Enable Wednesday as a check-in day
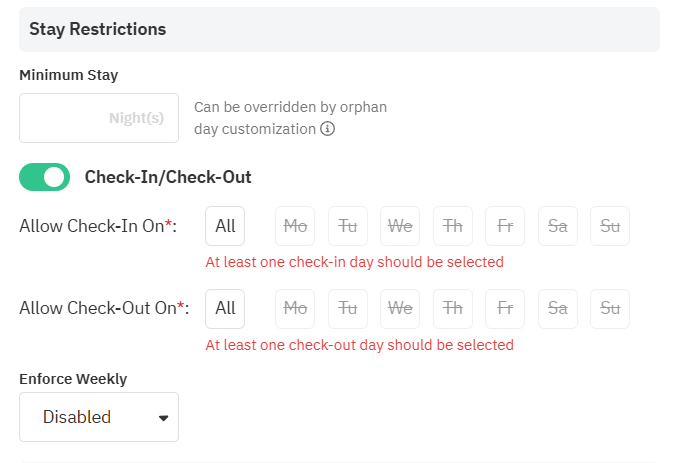Screen dimensions: 682x463 [400, 226]
